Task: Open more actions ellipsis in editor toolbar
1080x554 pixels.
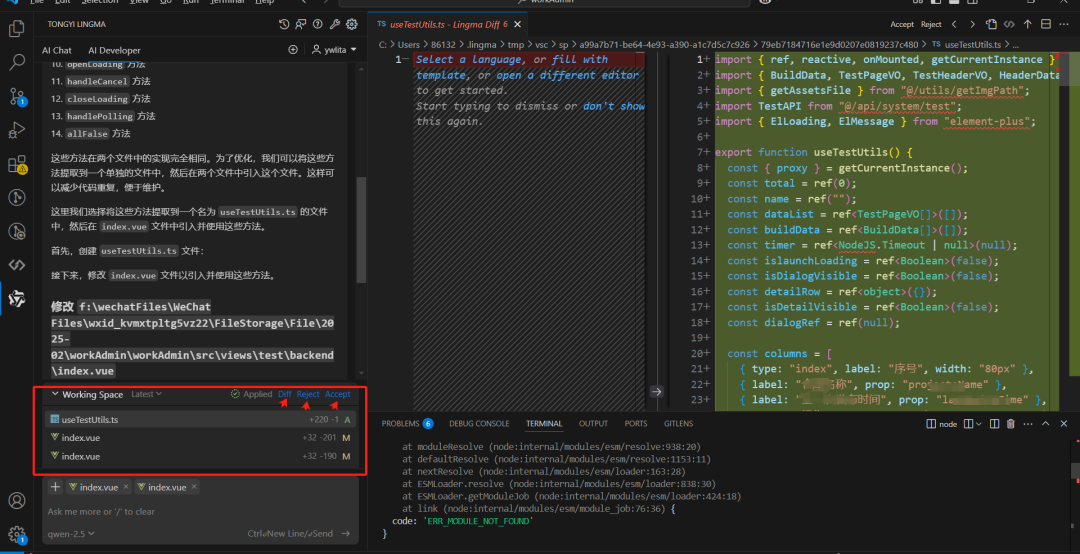Action: pos(1065,24)
